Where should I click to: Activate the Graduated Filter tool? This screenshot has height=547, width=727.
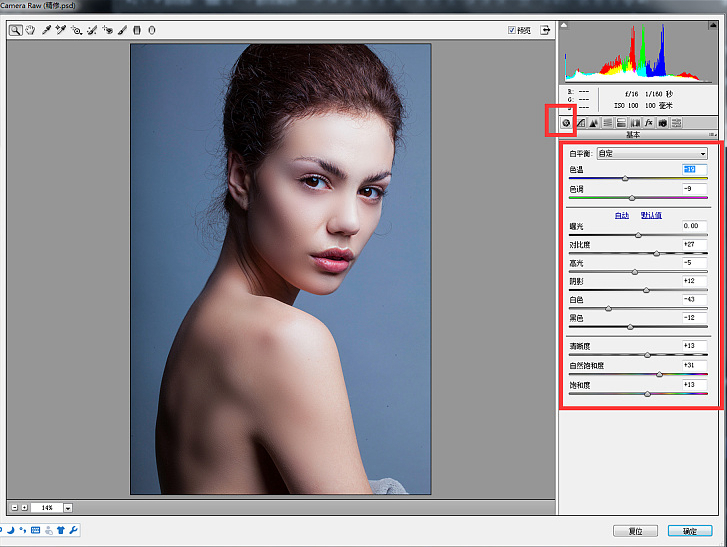pos(137,31)
